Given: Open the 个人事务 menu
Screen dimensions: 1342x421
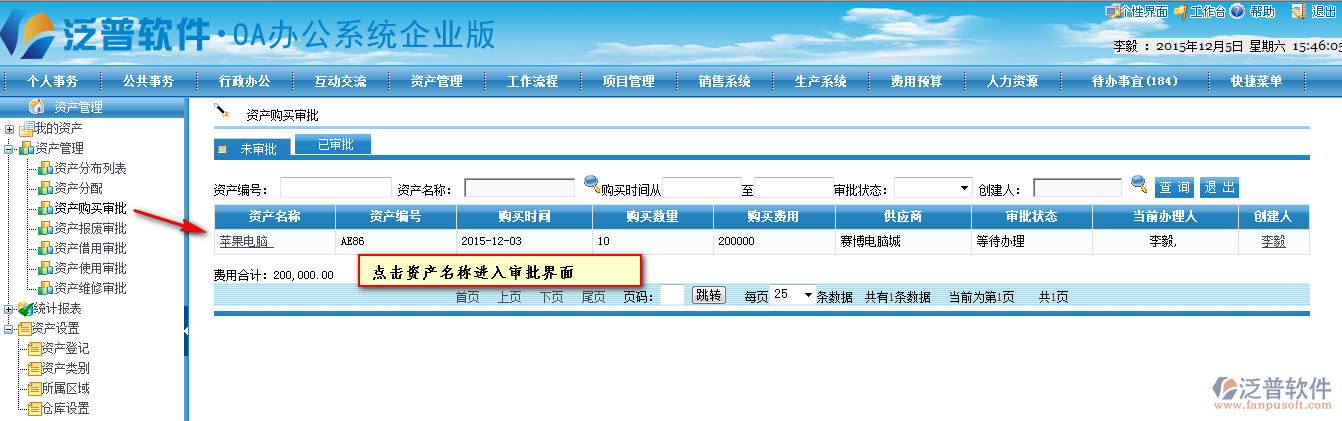Looking at the screenshot, I should tap(52, 82).
